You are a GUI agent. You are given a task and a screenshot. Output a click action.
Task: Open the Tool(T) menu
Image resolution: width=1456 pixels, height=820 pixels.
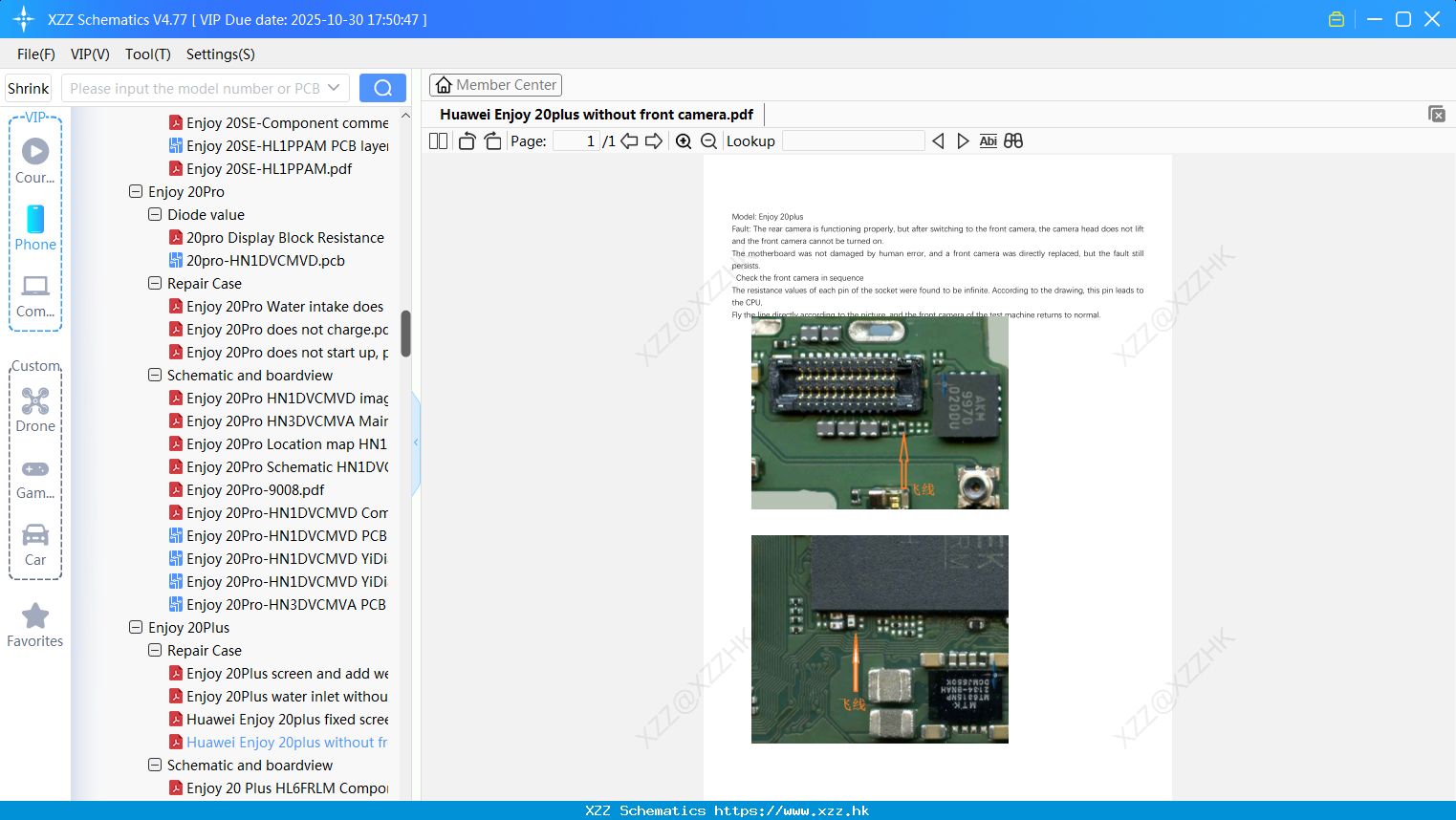pos(148,54)
